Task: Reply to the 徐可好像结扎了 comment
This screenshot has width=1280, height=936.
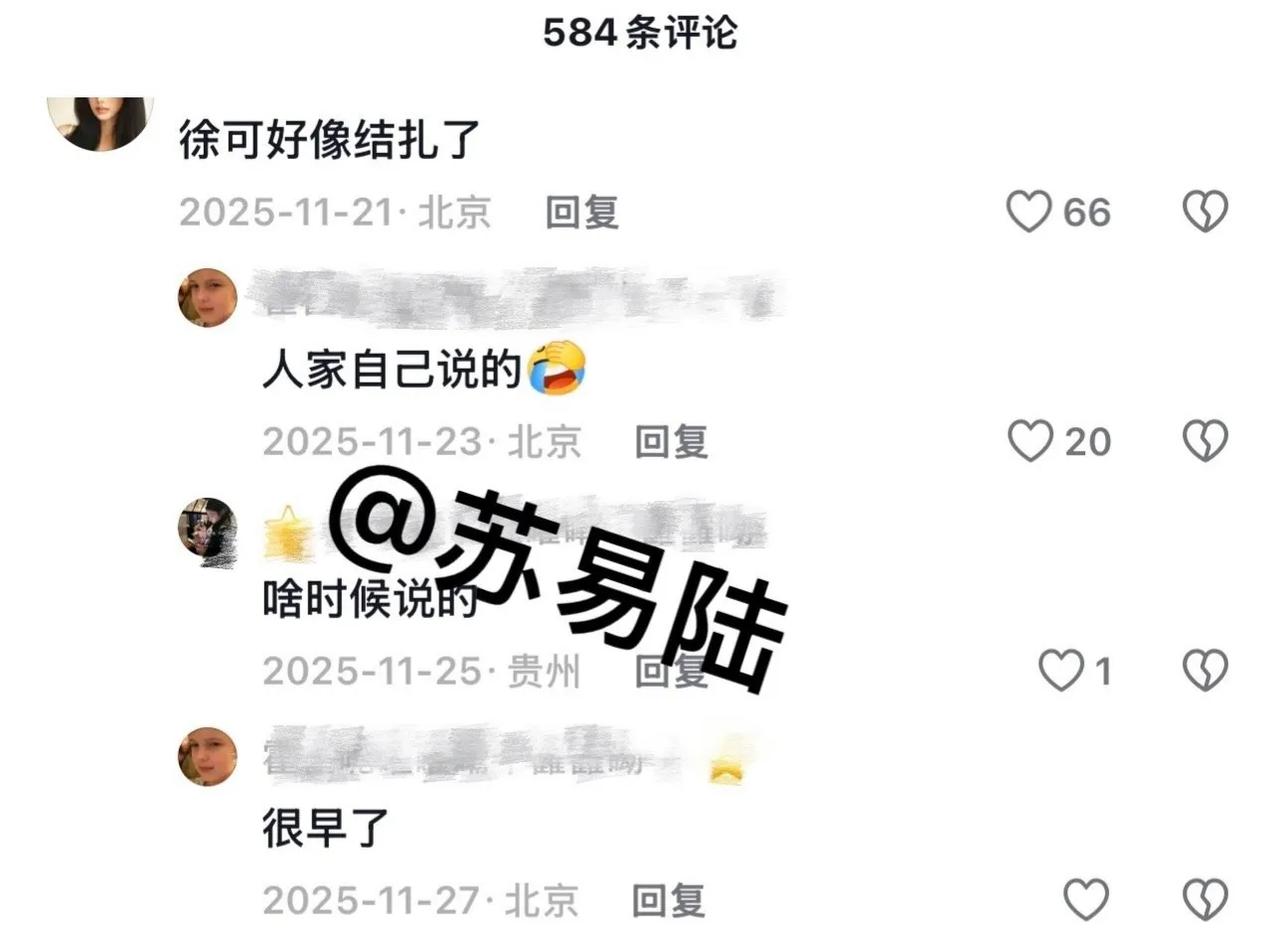Action: 582,213
